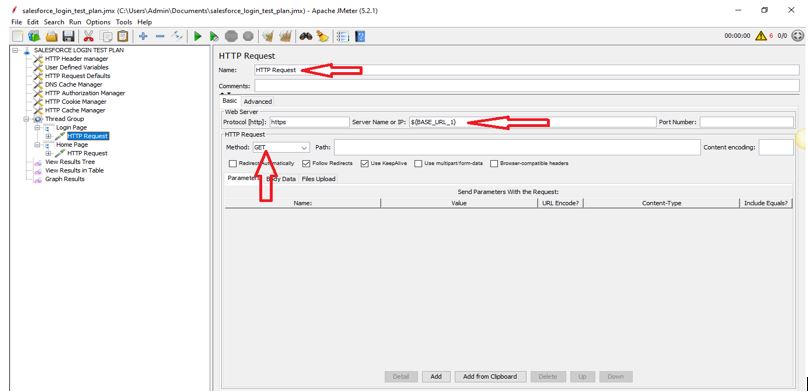The width and height of the screenshot is (808, 392).
Task: Select View Results Tree listener
Action: coord(70,162)
